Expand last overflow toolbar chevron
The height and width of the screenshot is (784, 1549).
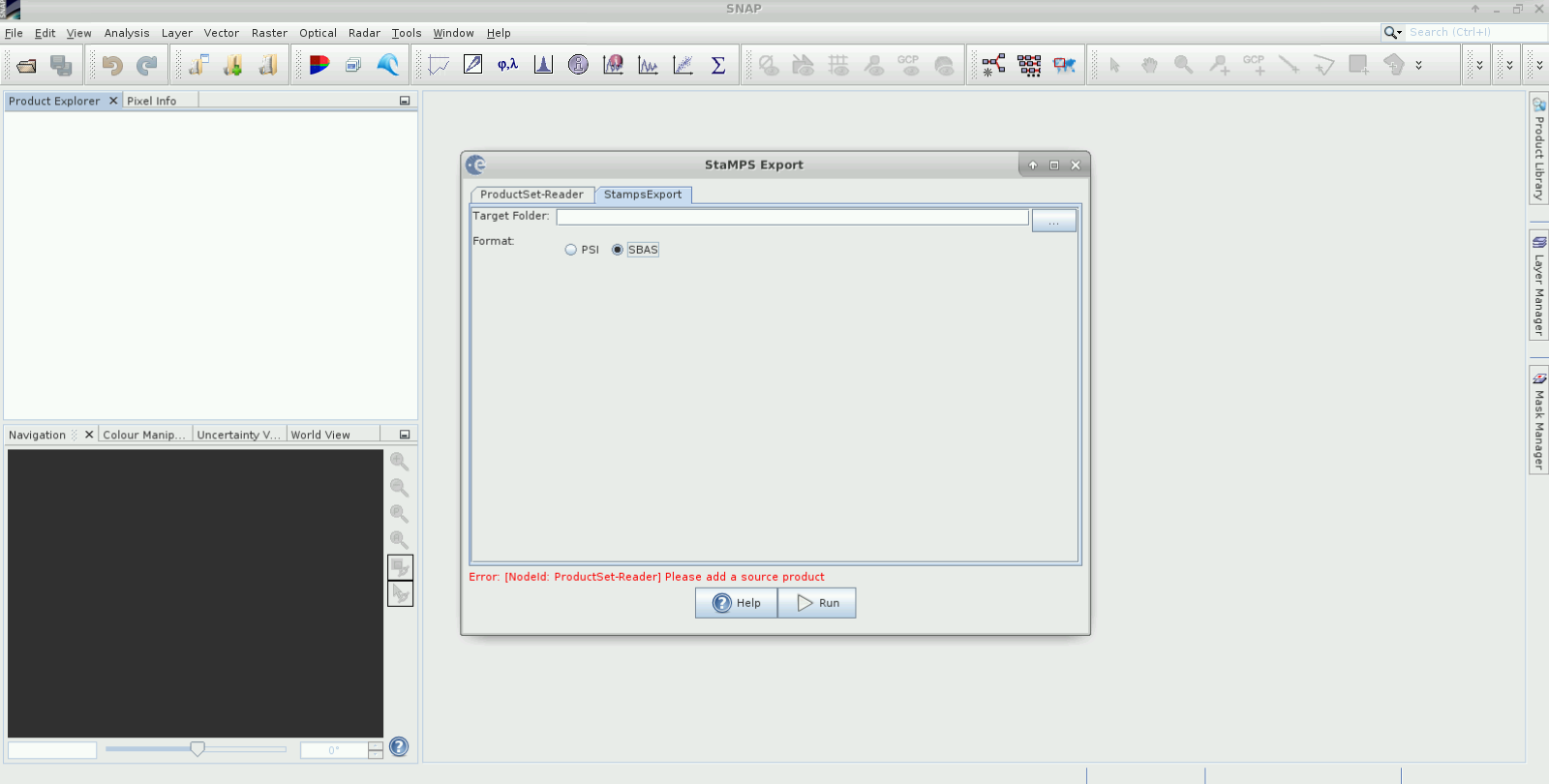1540,65
